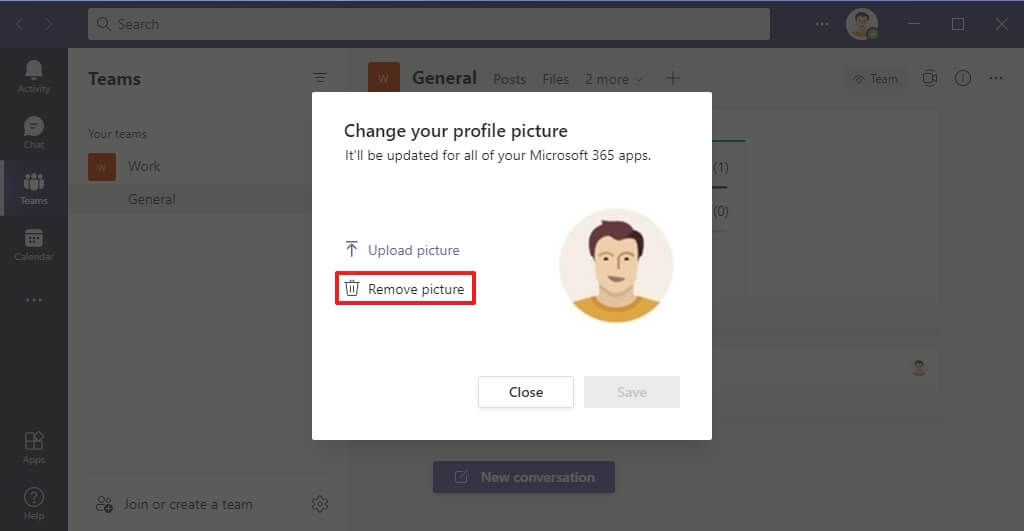Open more apps ellipsis in sidebar
This screenshot has height=531, width=1024.
33,300
